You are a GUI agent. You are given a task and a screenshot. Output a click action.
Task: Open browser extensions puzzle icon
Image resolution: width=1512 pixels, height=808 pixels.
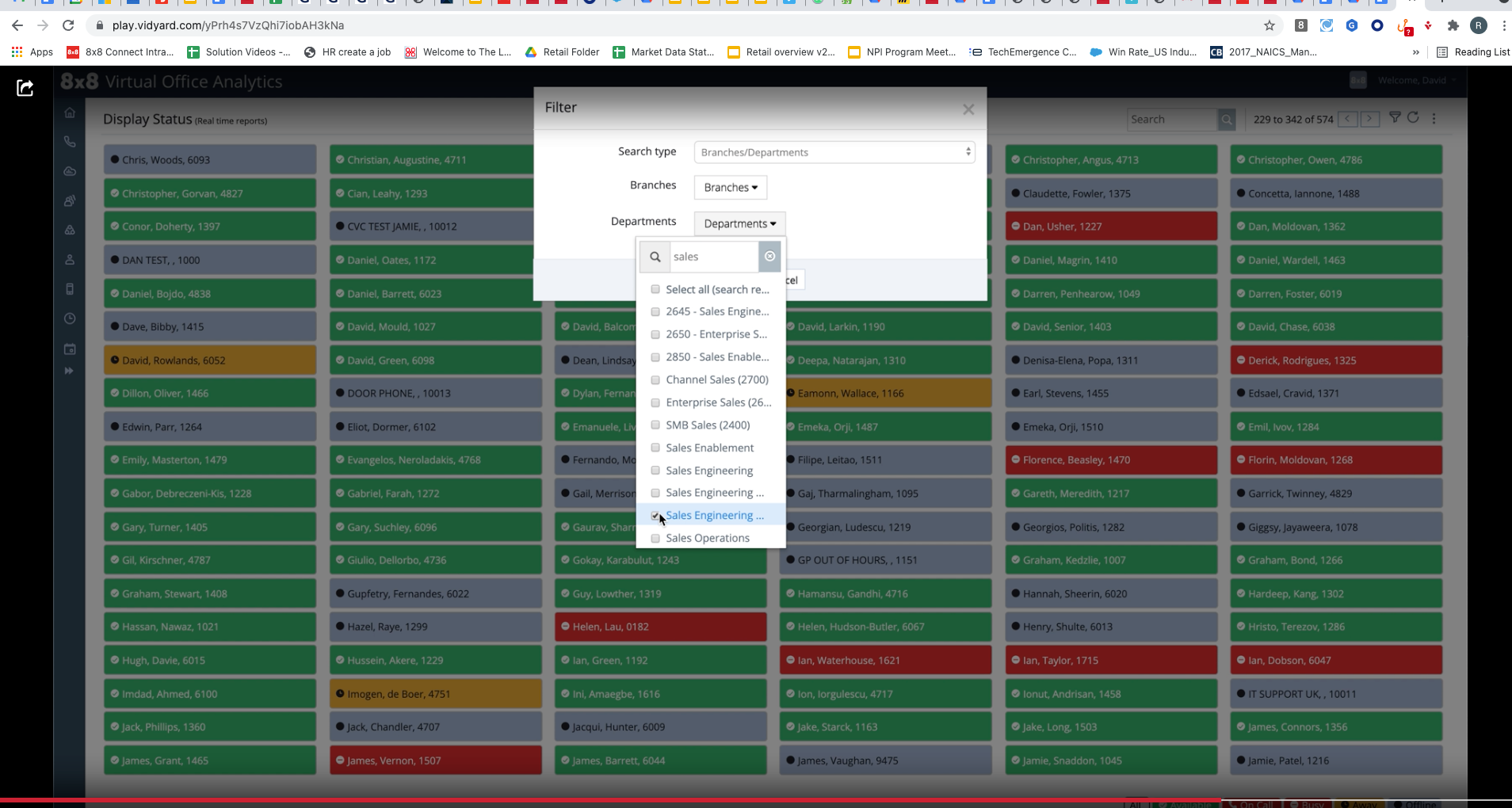(x=1453, y=25)
